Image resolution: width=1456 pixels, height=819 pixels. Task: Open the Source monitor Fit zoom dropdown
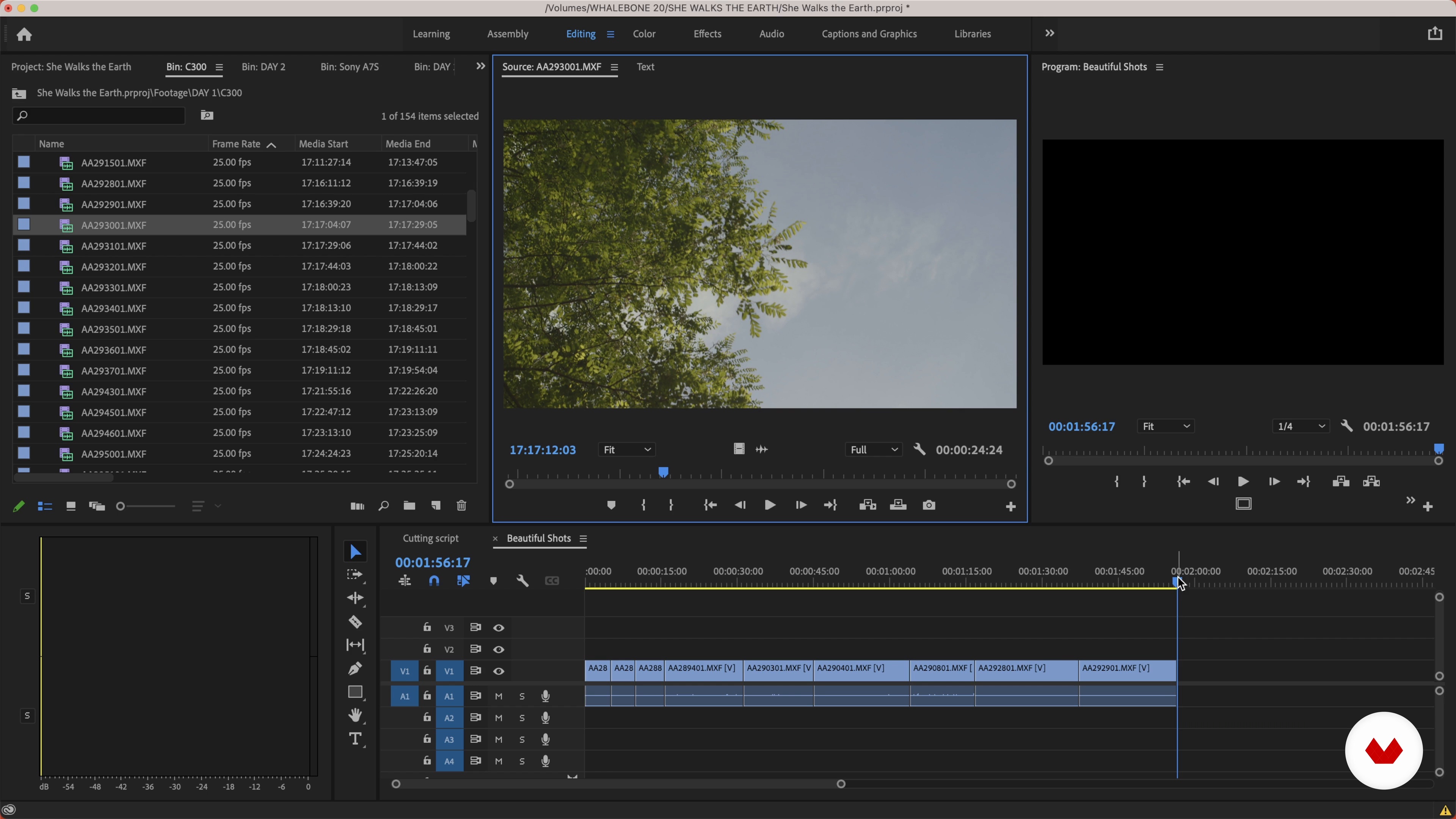[x=626, y=450]
